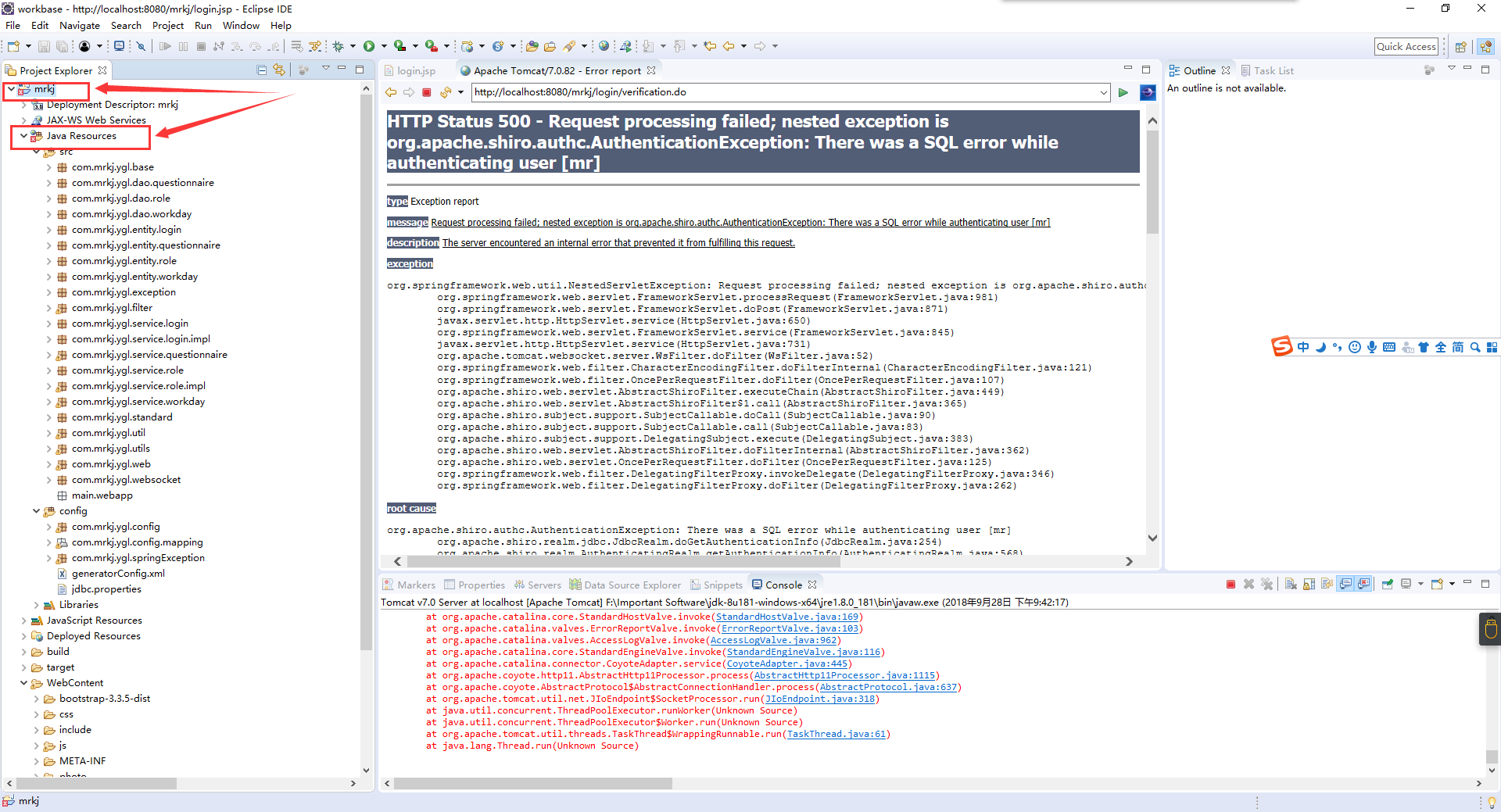This screenshot has width=1501, height=812.
Task: Switch to the Task List tab
Action: pos(1266,70)
